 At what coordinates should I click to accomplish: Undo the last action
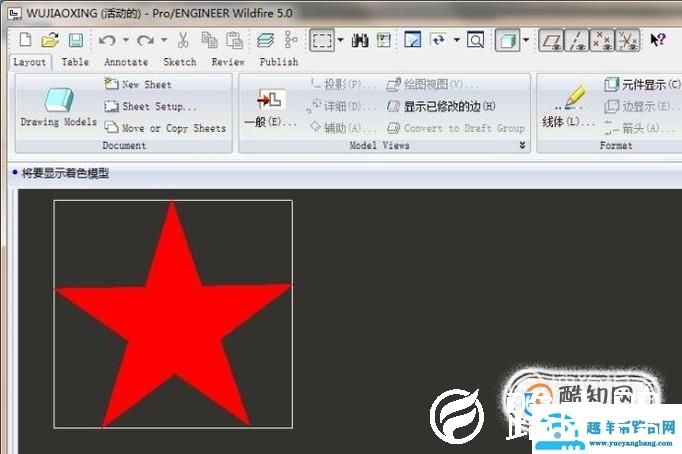tap(107, 40)
